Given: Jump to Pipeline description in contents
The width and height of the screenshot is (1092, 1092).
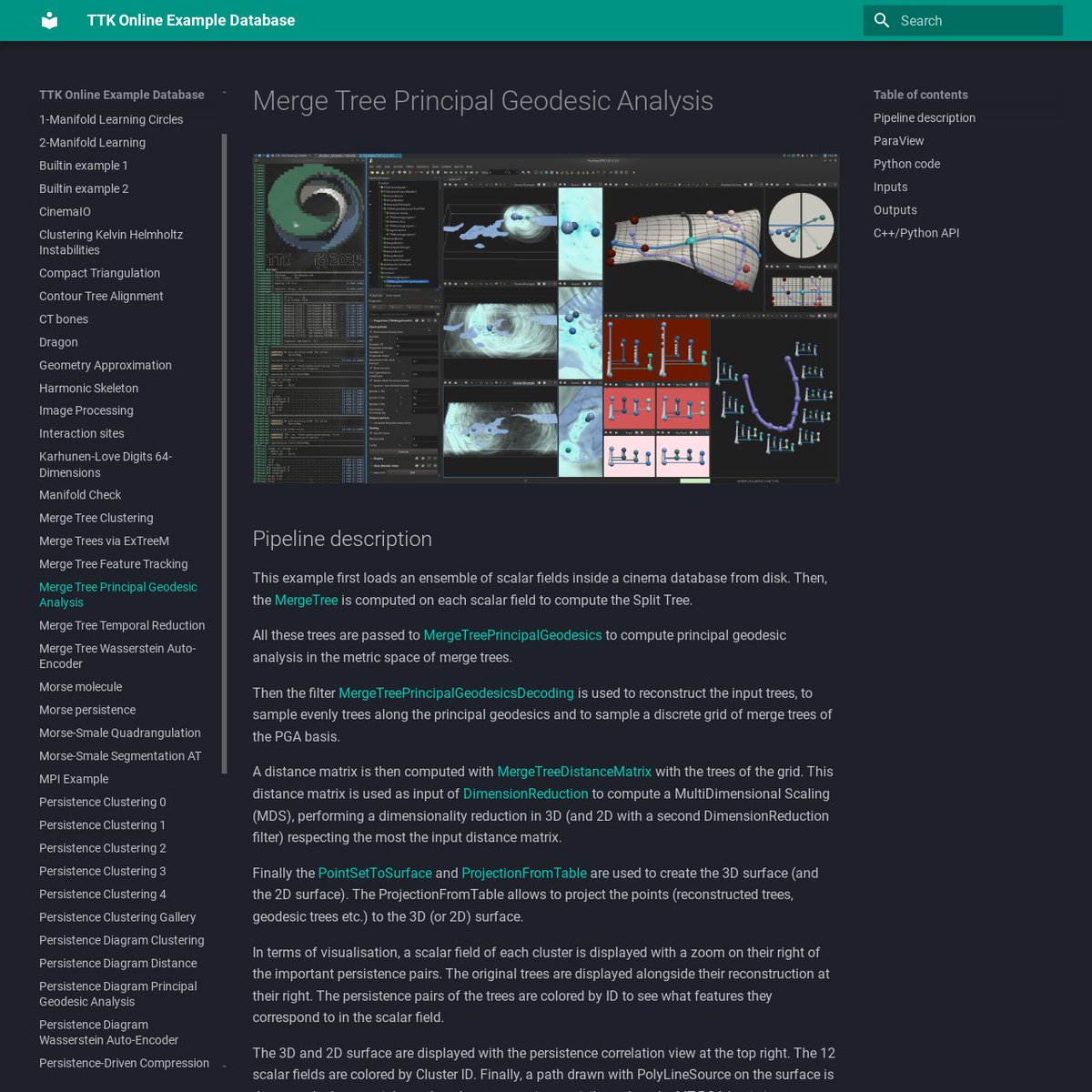Looking at the screenshot, I should (x=925, y=117).
